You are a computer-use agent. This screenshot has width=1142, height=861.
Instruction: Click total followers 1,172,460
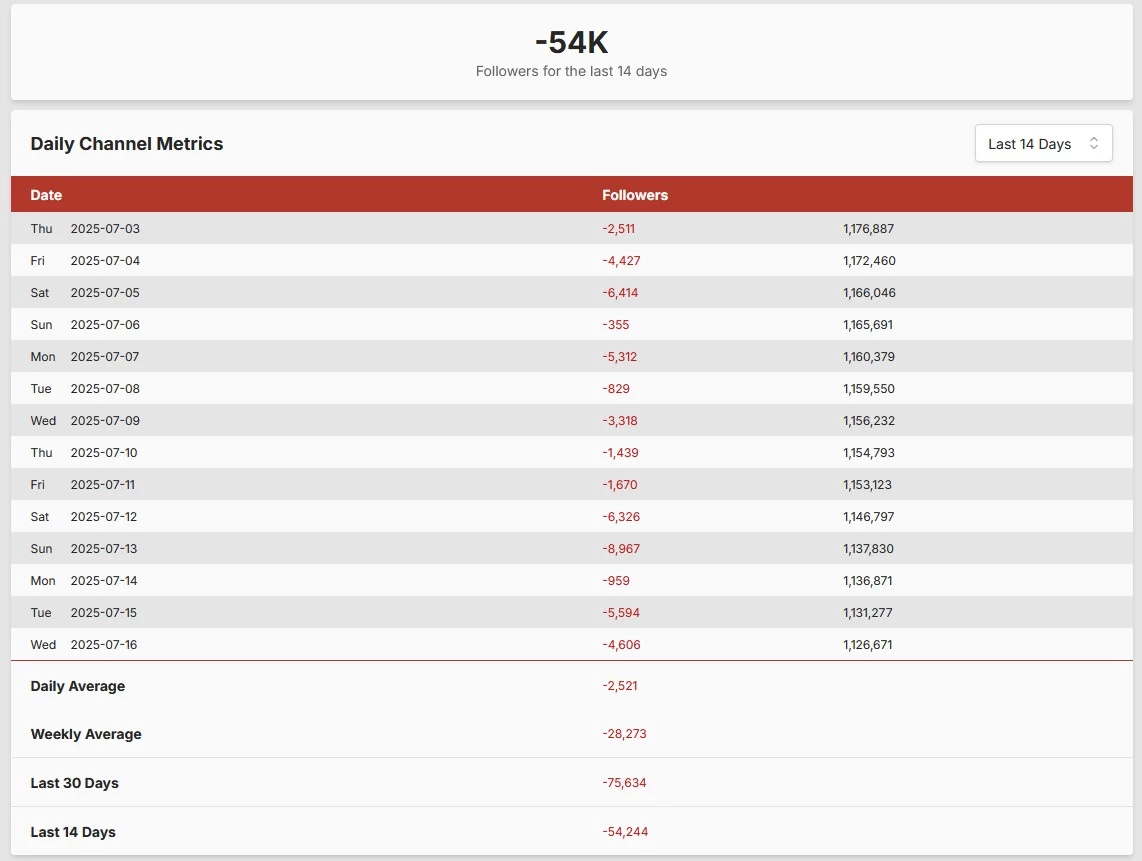pyautogui.click(x=870, y=261)
